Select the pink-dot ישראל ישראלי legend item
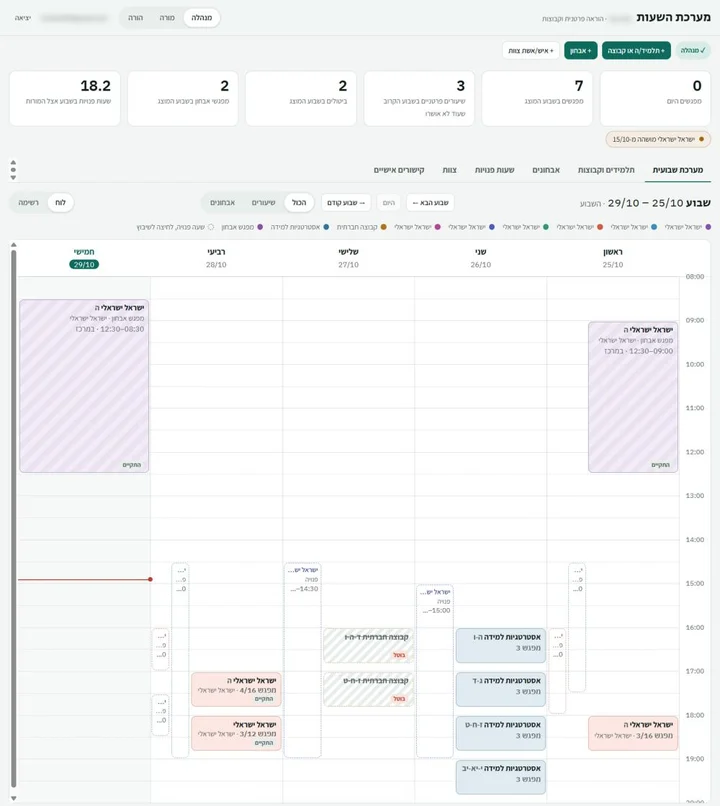The image size is (720, 806). click(417, 227)
